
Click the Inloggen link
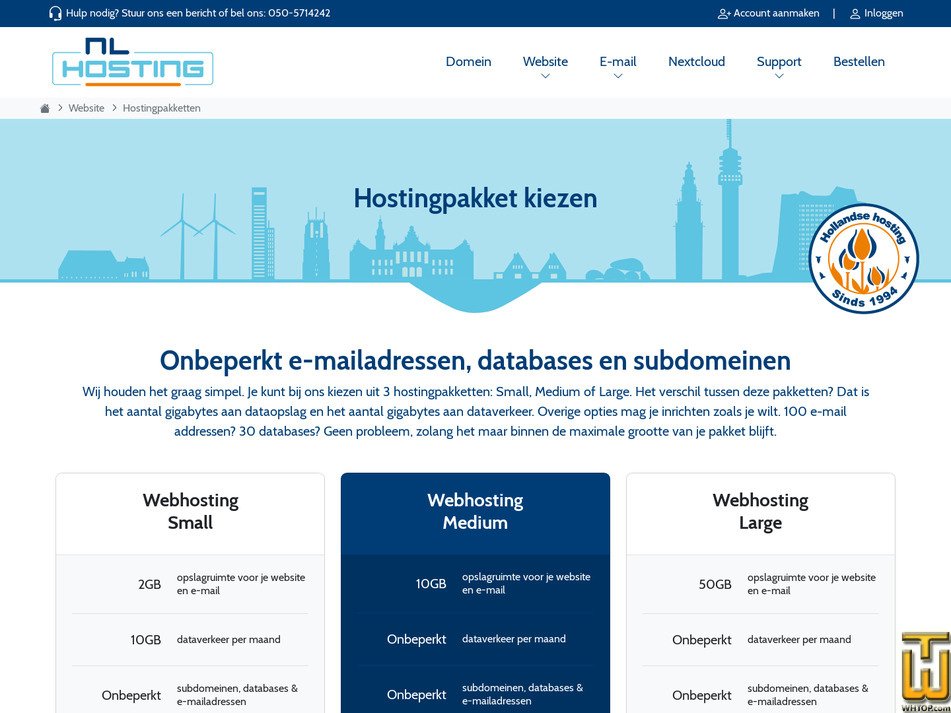point(884,13)
